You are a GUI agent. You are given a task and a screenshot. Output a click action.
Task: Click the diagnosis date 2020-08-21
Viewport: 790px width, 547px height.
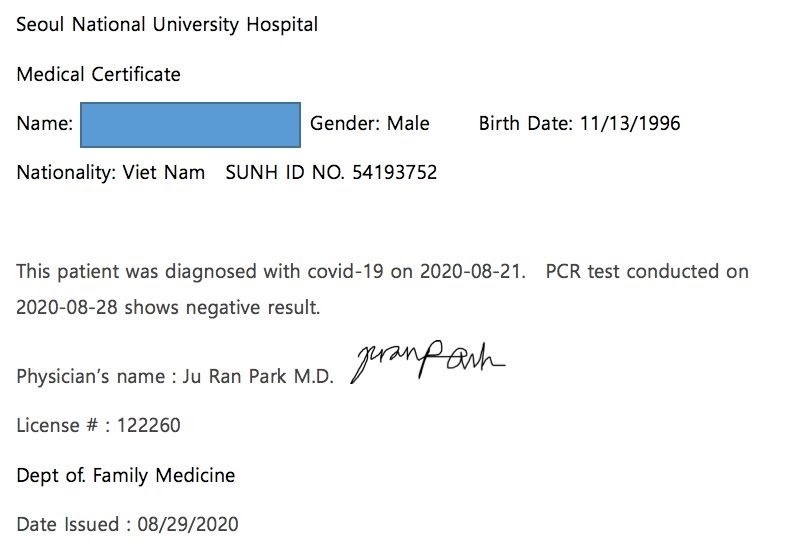pos(472,271)
